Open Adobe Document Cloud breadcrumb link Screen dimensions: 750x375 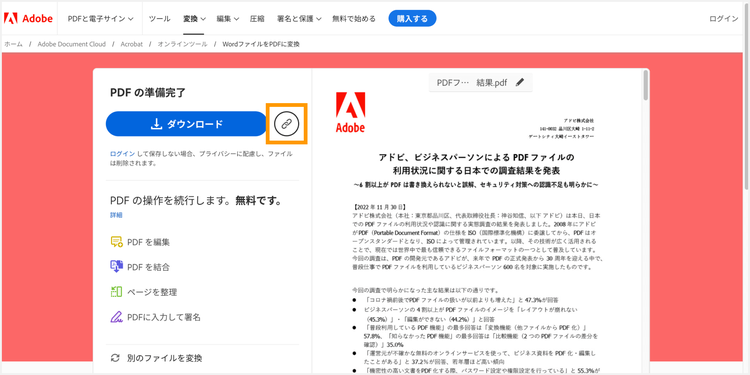[72, 44]
